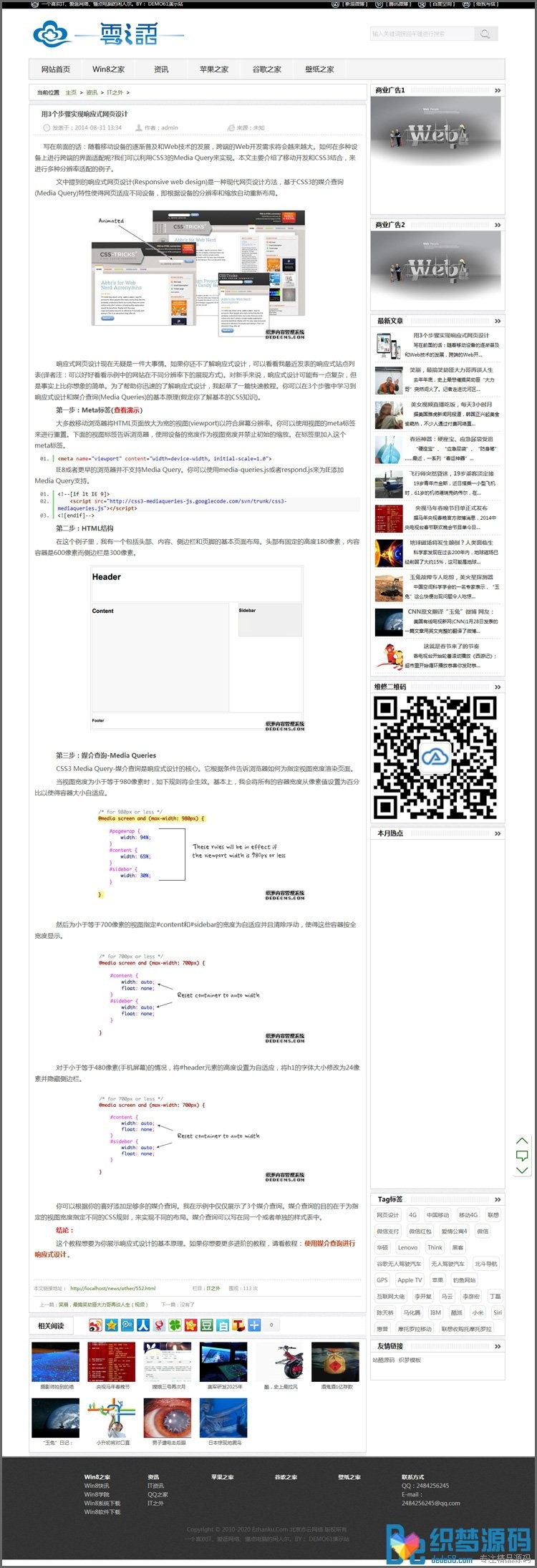Share article to Renren icon
Image resolution: width=537 pixels, height=1568 pixels.
click(x=142, y=1325)
